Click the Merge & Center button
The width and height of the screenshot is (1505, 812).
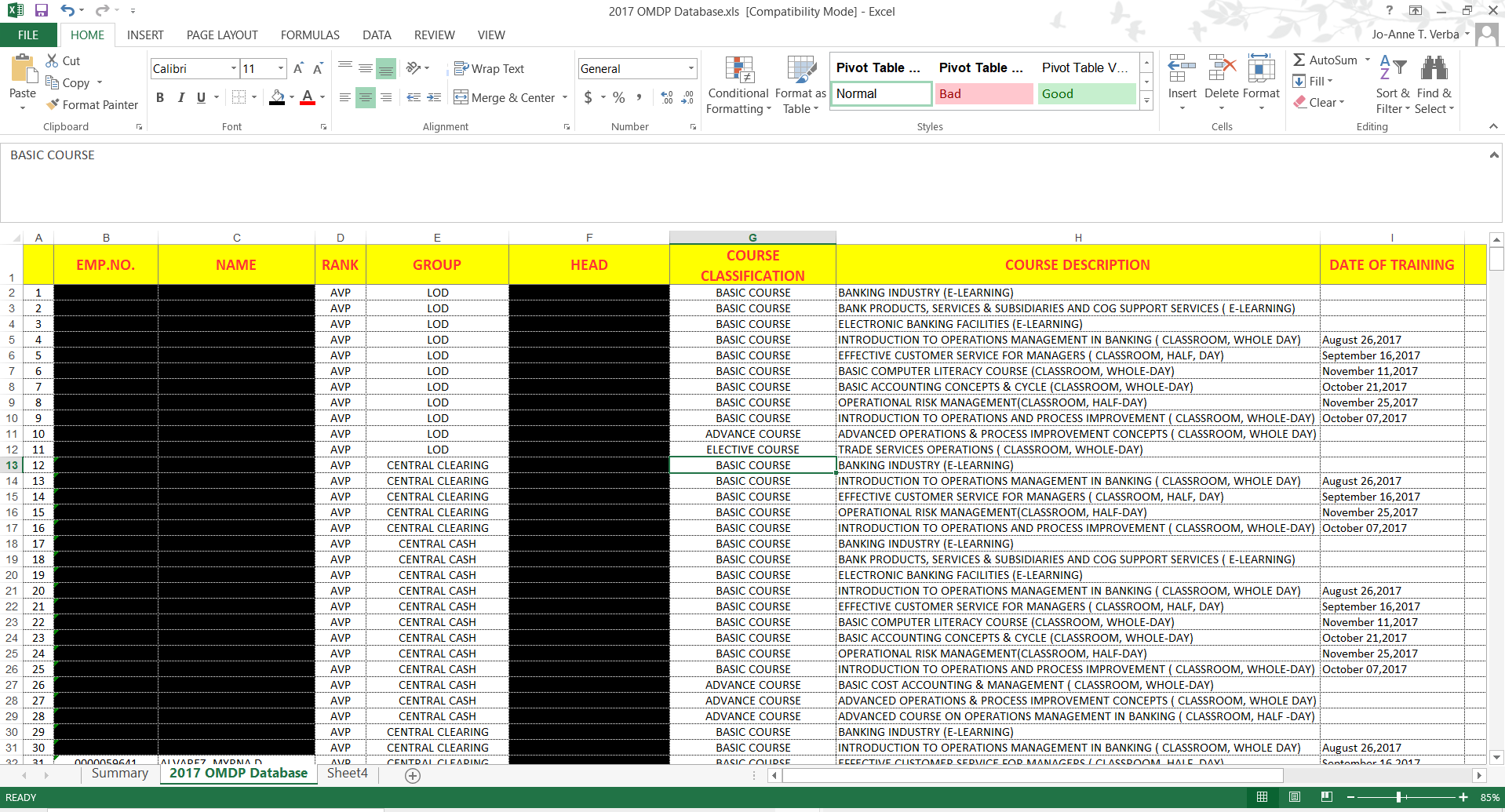(x=504, y=97)
